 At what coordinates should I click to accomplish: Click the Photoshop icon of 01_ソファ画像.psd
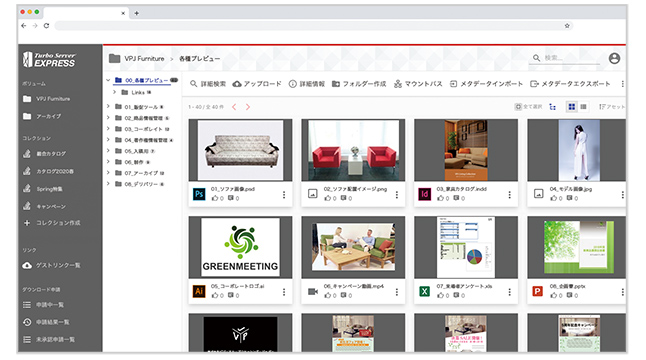point(199,194)
